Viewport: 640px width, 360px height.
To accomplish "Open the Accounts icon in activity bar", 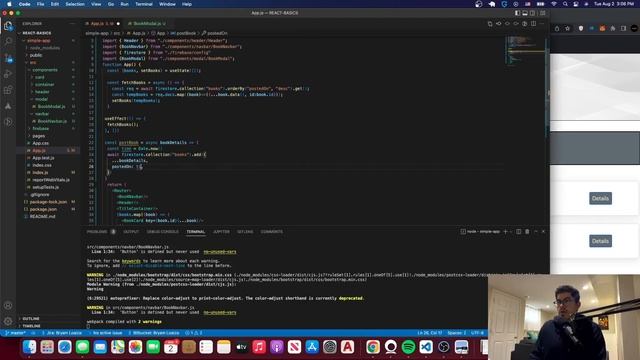I will 8,305.
